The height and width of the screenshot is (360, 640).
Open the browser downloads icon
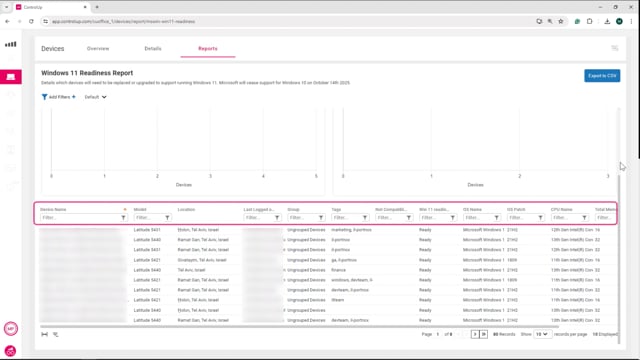point(607,21)
